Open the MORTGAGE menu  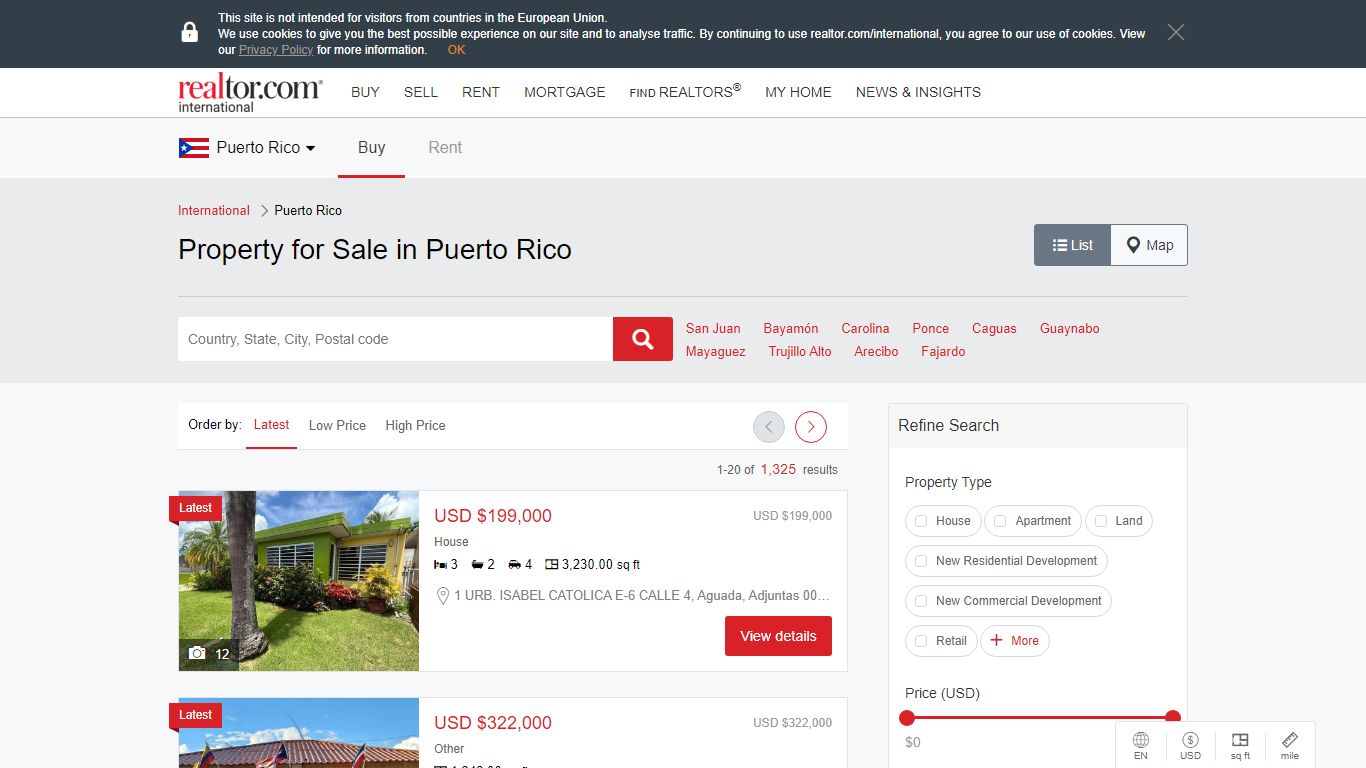(565, 92)
